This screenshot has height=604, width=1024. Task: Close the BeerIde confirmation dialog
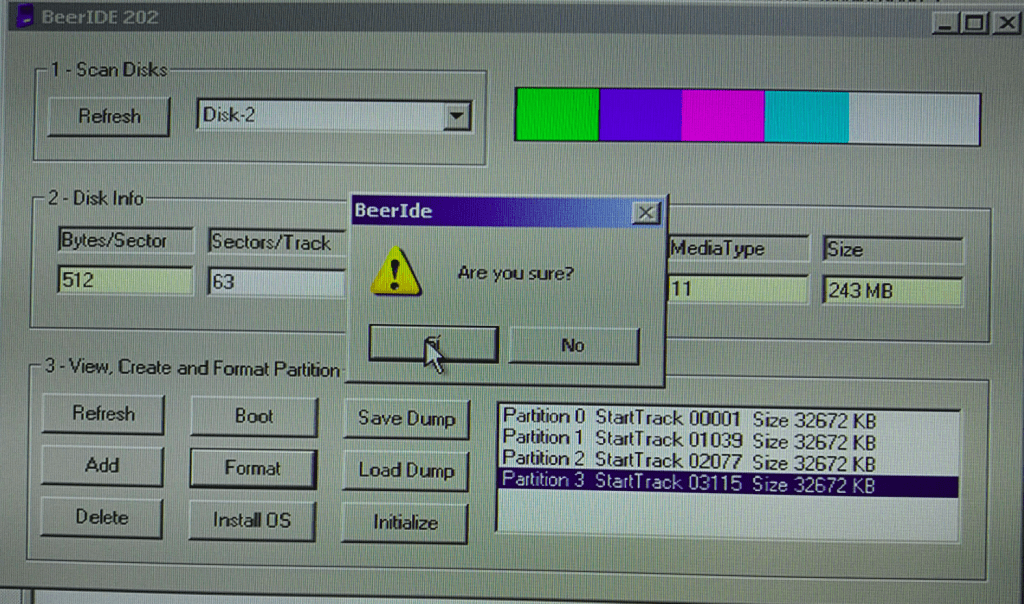[646, 212]
